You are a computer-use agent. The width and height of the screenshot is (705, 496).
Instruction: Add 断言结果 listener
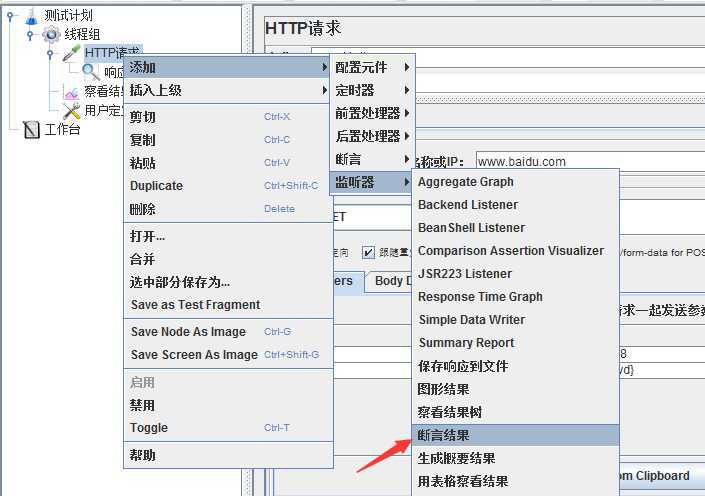point(515,435)
